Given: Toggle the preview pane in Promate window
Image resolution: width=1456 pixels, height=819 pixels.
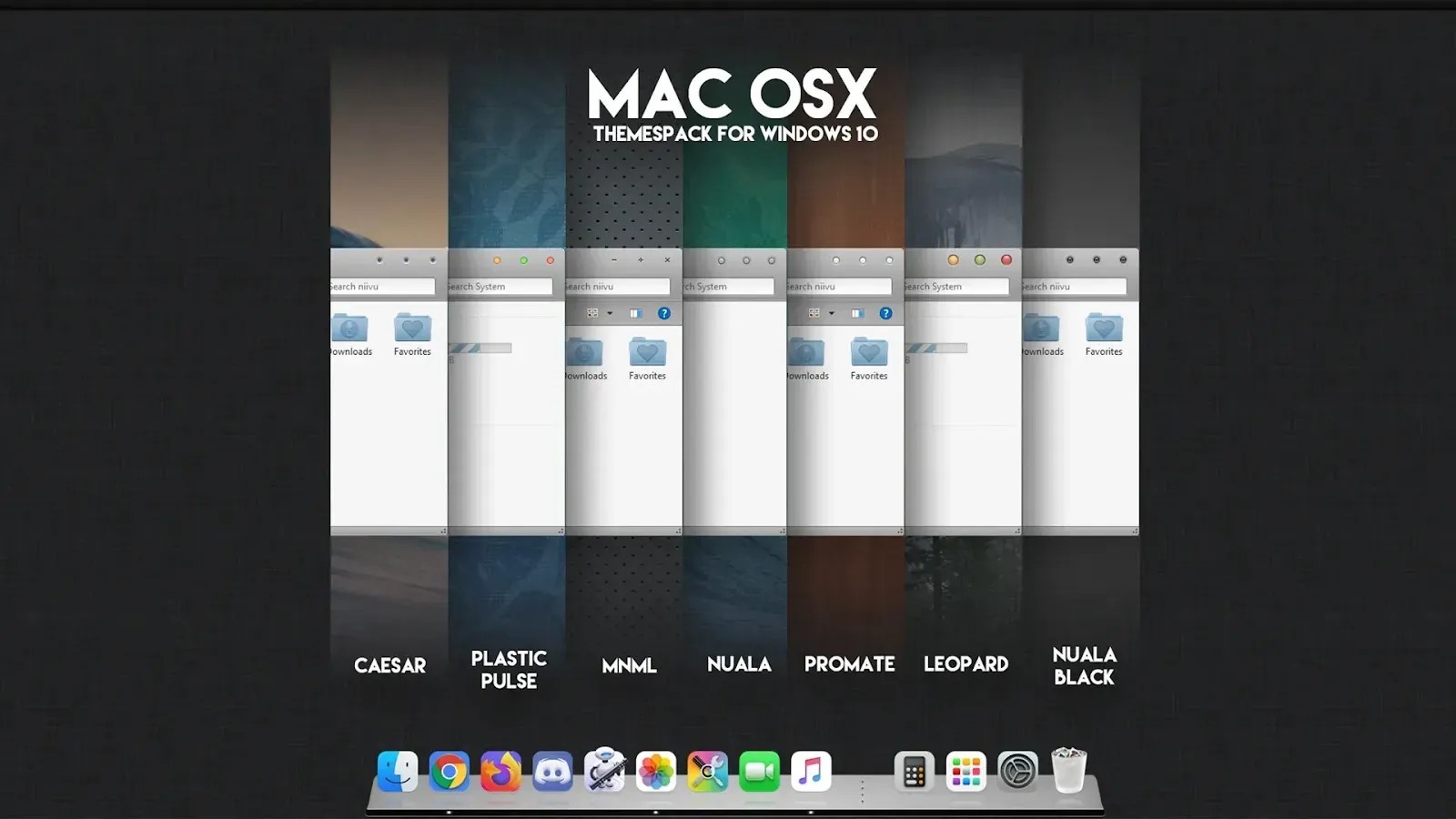Looking at the screenshot, I should click(857, 313).
